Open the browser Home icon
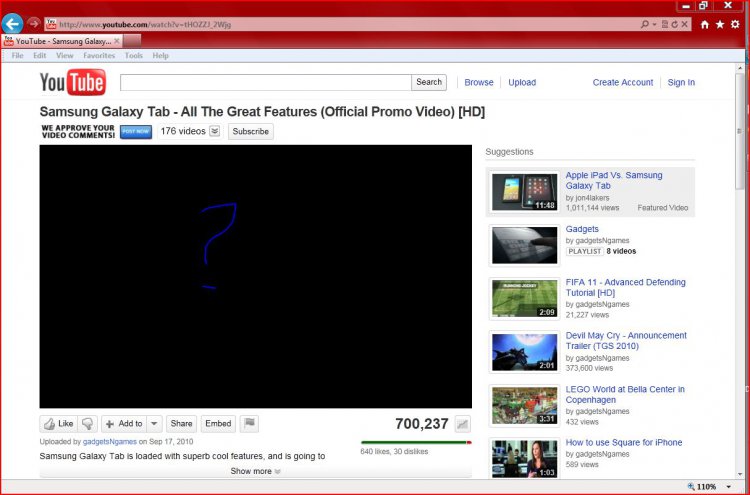Screen dimensions: 750x495 tap(705, 24)
